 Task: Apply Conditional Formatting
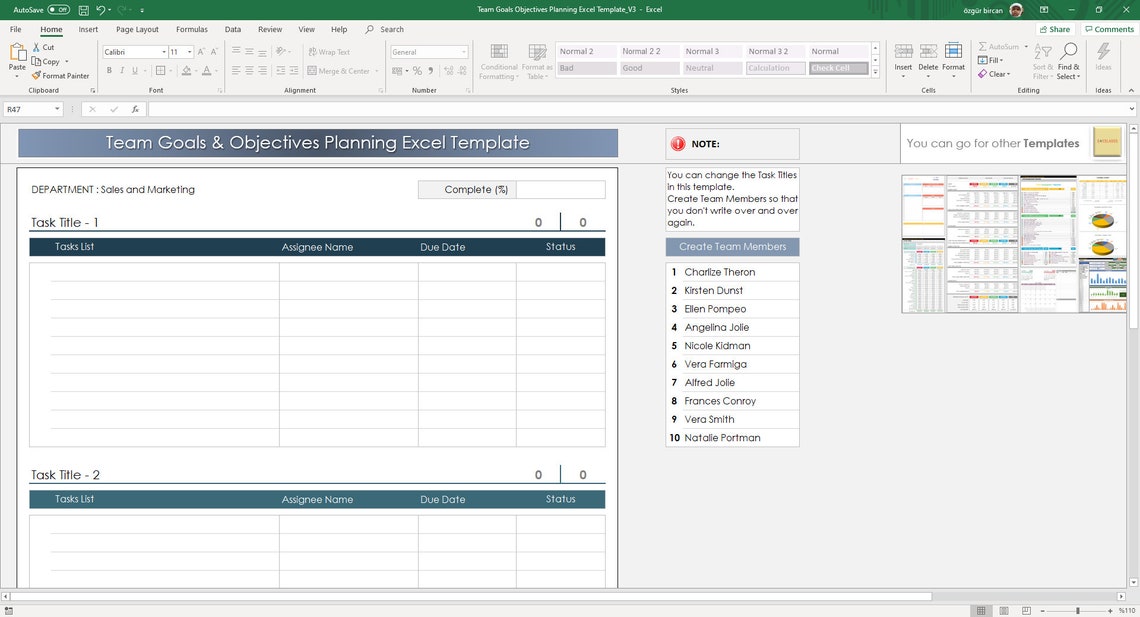point(498,60)
